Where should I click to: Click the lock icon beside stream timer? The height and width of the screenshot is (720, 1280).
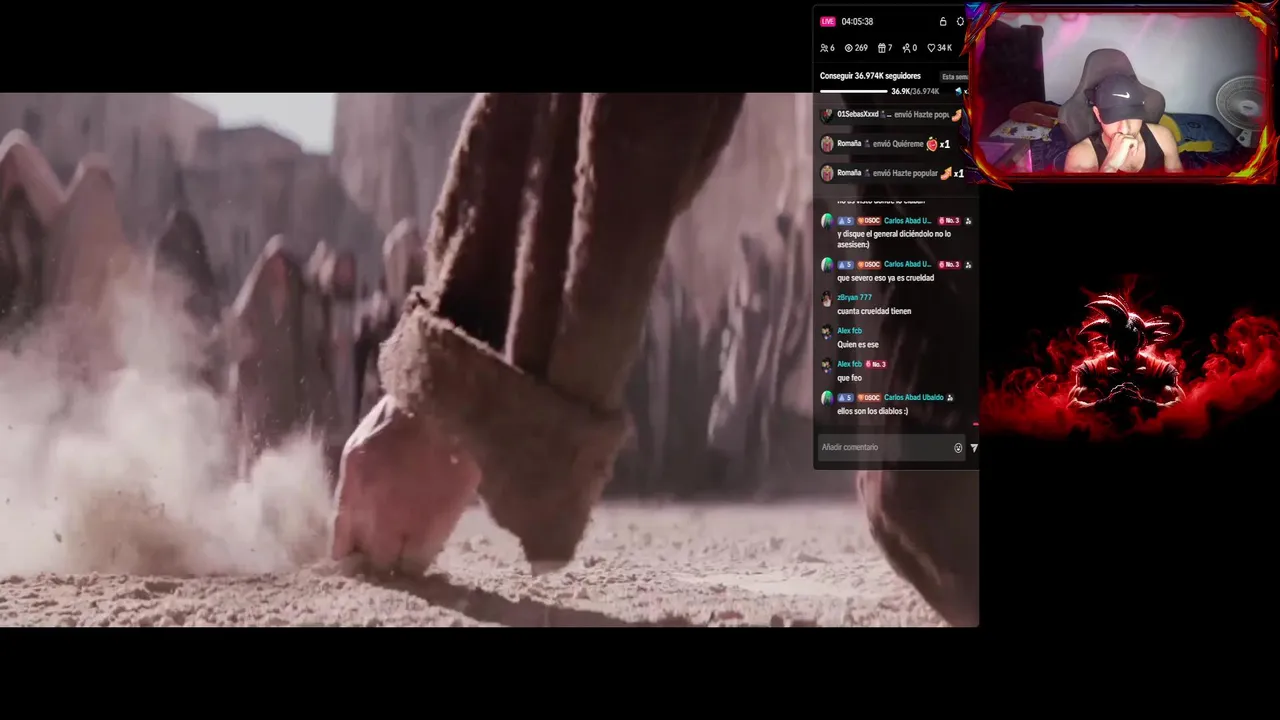pyautogui.click(x=942, y=21)
